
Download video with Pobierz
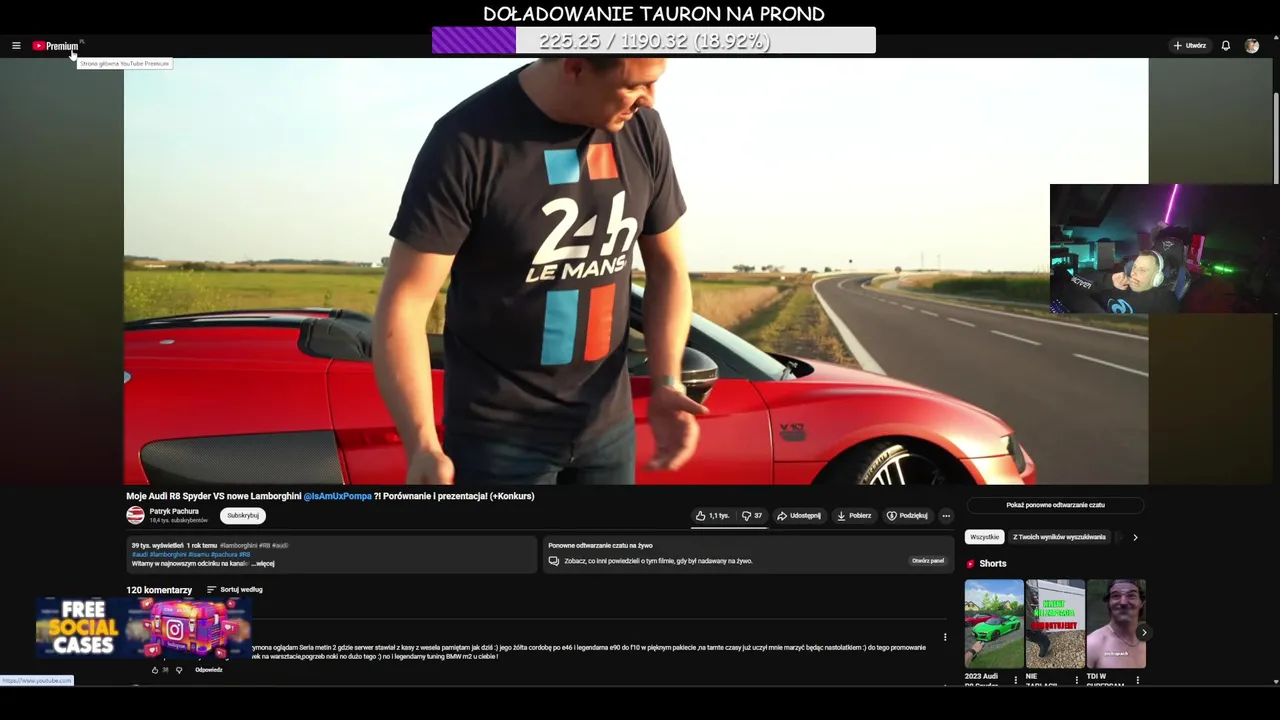pos(854,516)
